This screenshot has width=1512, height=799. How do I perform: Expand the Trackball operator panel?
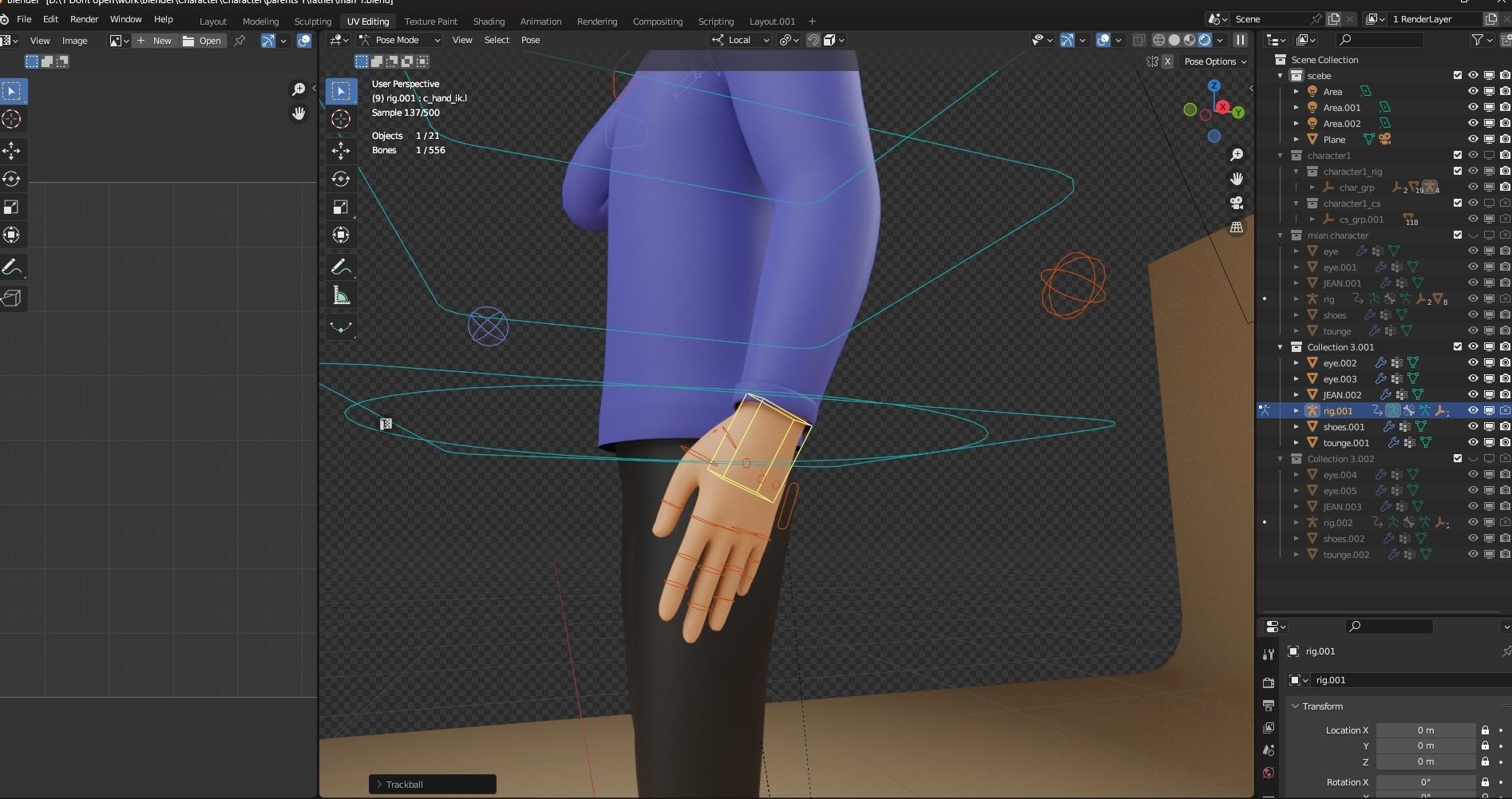379,785
